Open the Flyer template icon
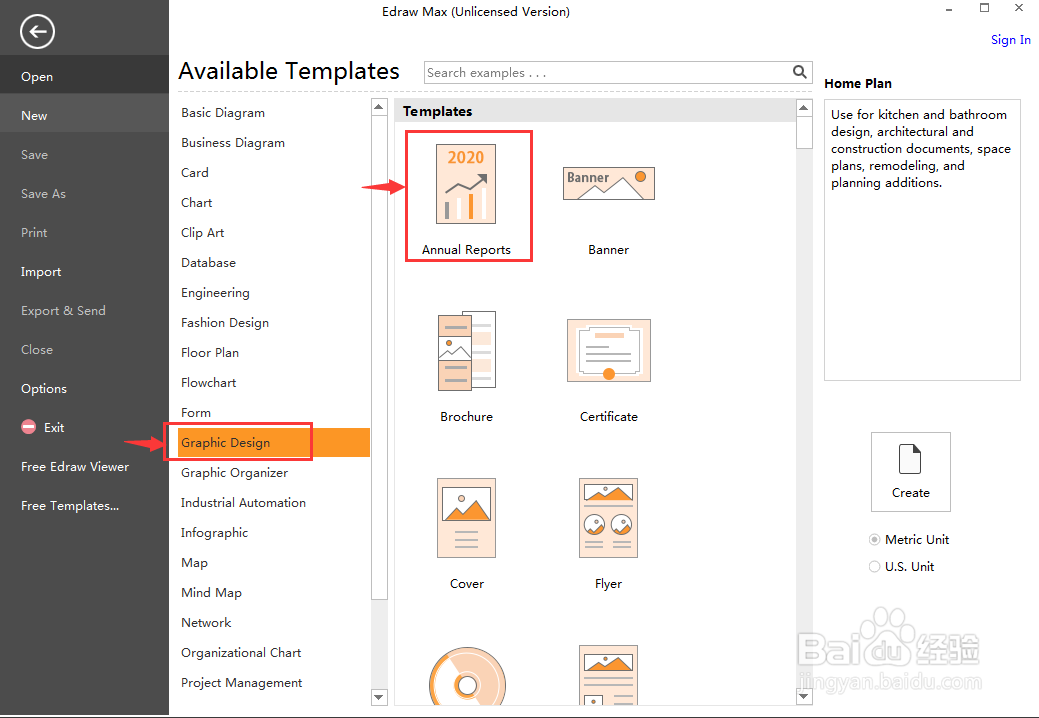The width and height of the screenshot is (1039, 718). [x=608, y=518]
